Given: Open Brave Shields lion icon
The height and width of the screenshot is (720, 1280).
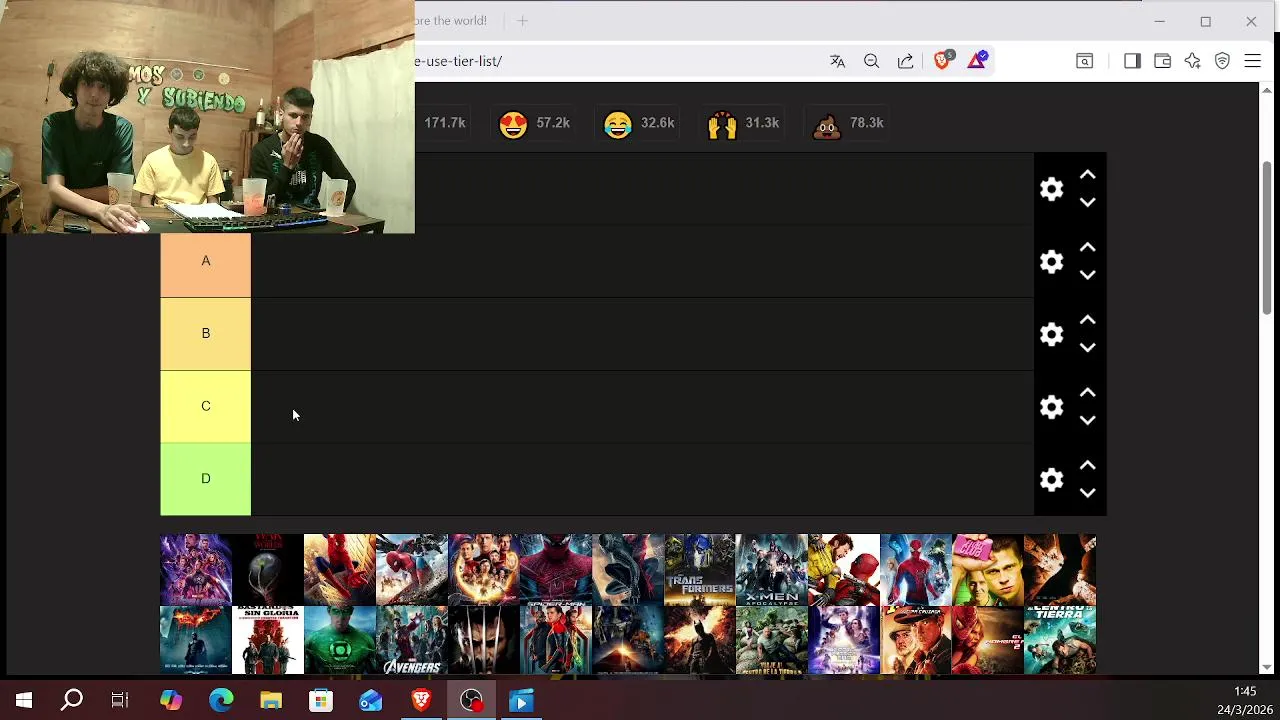Looking at the screenshot, I should tap(943, 60).
